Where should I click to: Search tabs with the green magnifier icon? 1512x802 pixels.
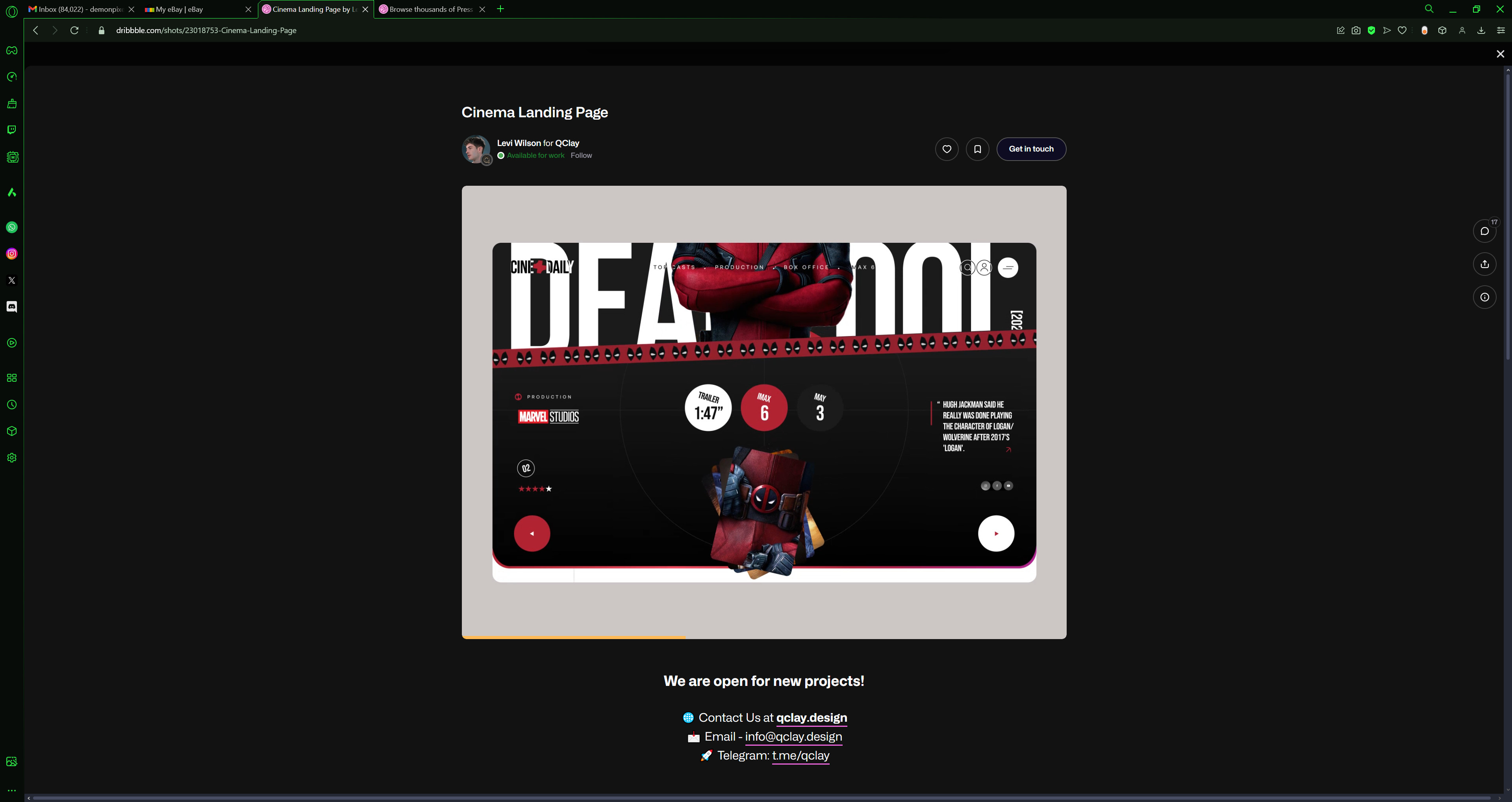[x=1429, y=9]
